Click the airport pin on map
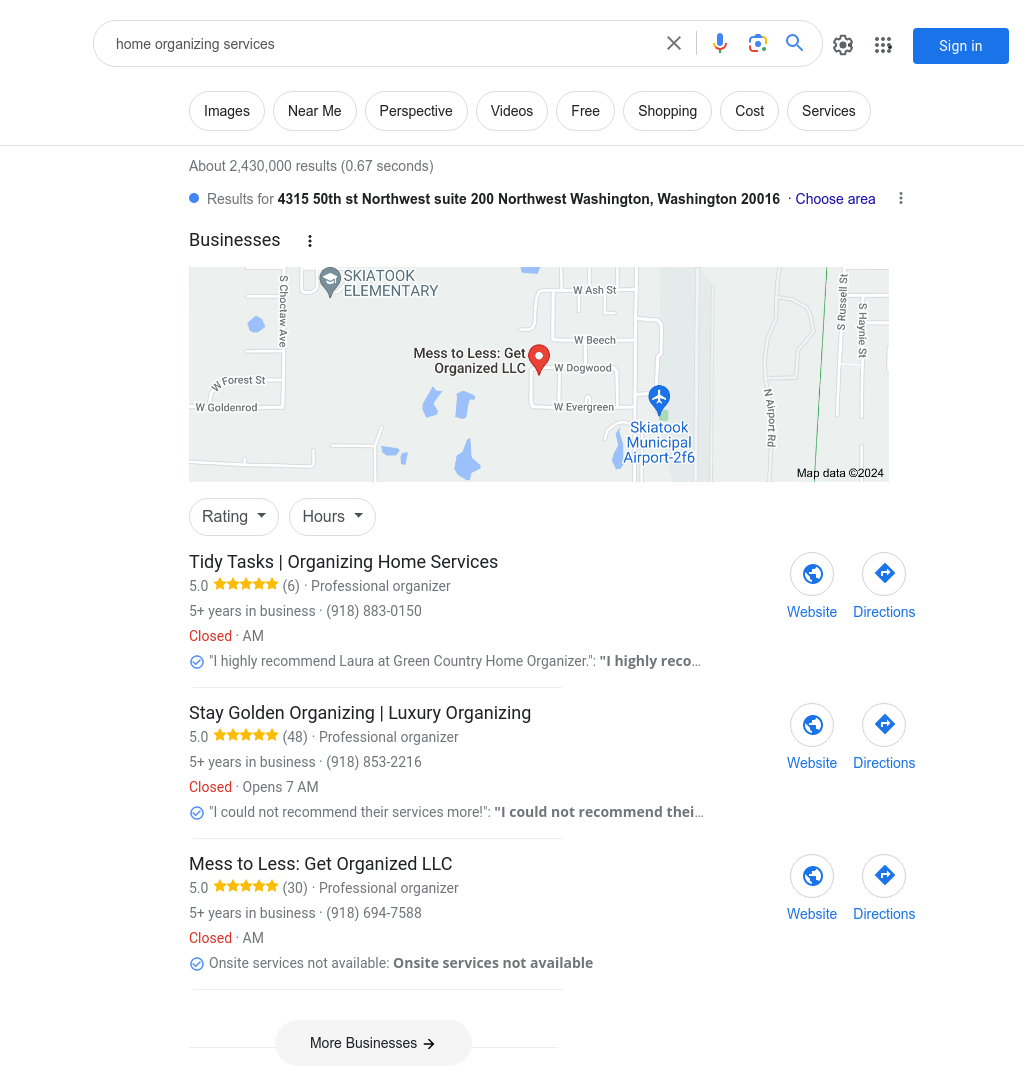 tap(659, 399)
